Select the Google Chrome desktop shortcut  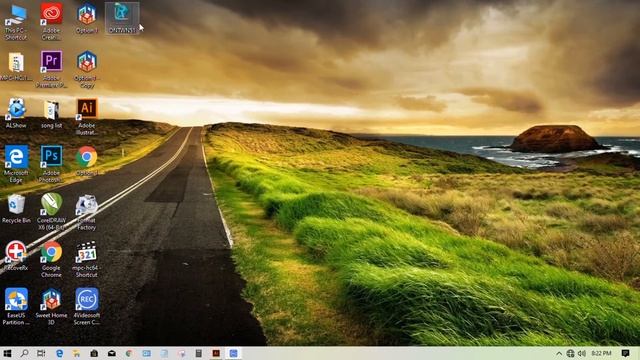tap(51, 259)
